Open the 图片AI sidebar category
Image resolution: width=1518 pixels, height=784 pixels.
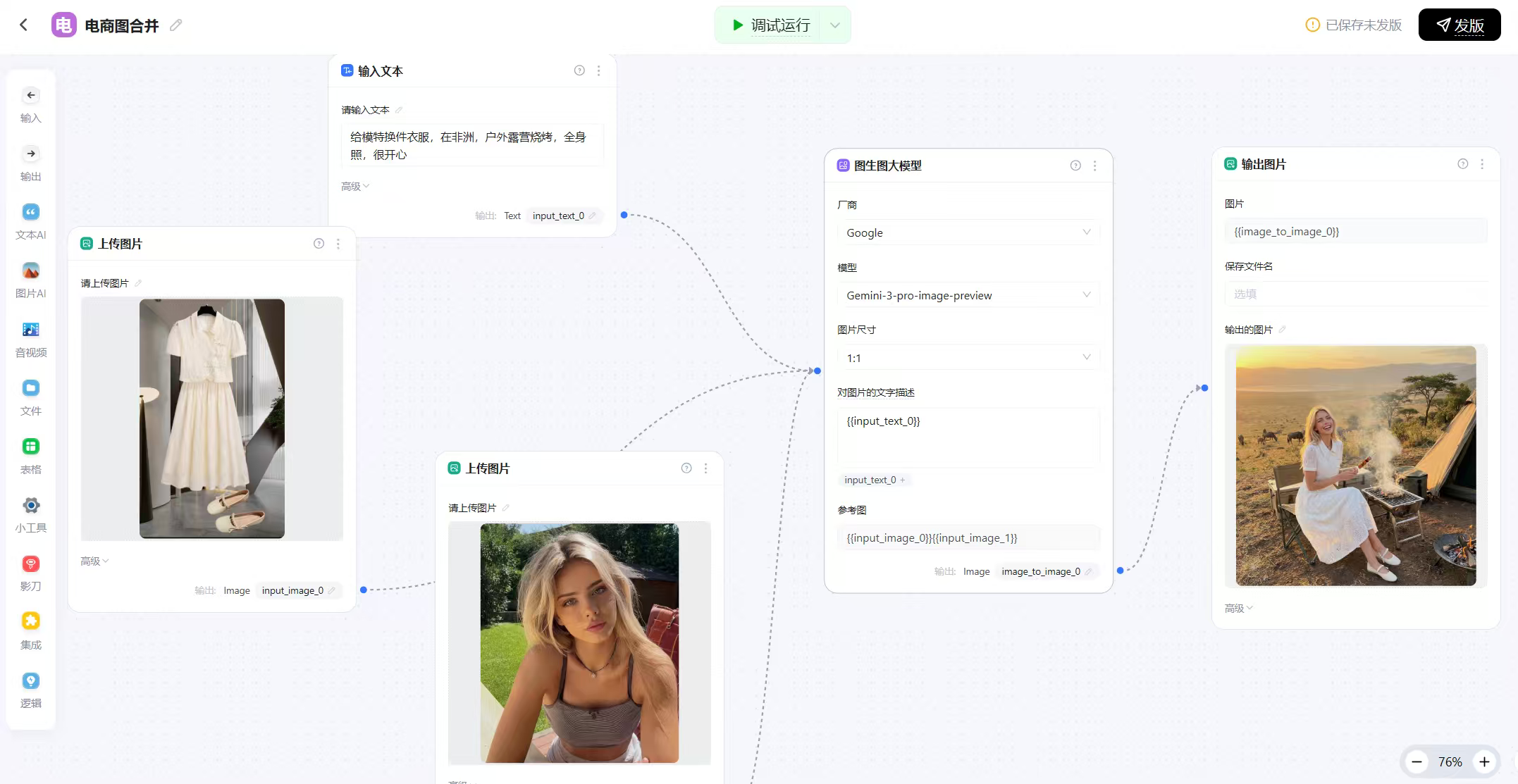click(30, 271)
